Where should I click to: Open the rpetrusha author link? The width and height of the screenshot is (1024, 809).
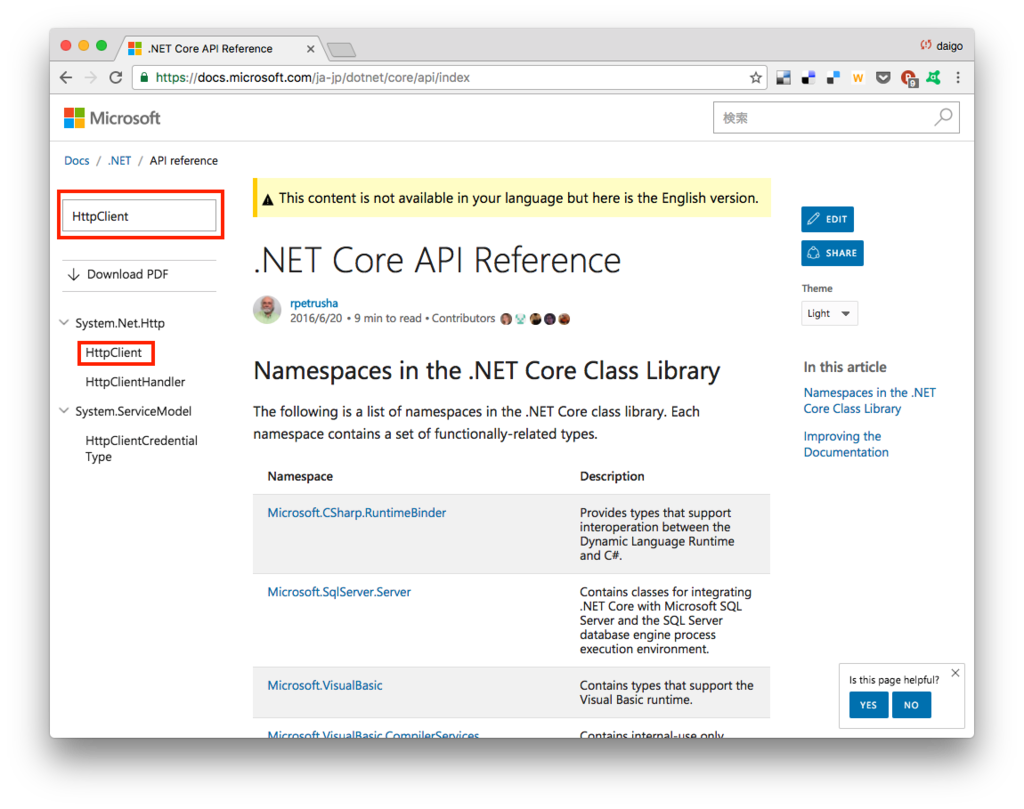pyautogui.click(x=314, y=303)
